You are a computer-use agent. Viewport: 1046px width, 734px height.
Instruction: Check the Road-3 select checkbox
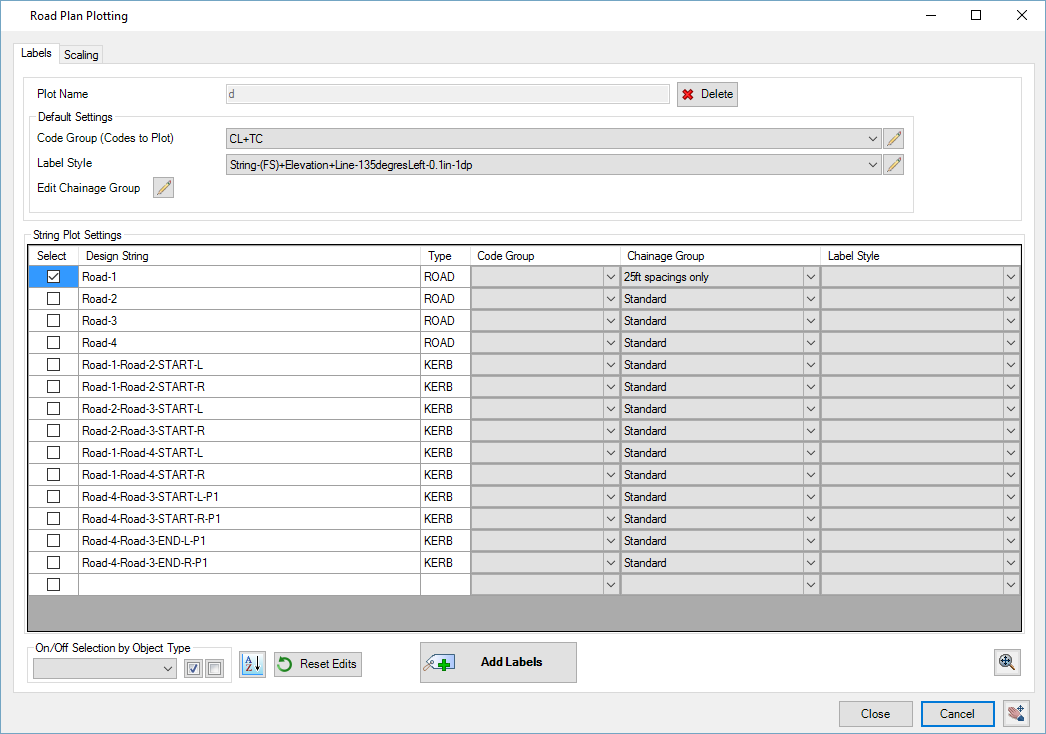[53, 320]
